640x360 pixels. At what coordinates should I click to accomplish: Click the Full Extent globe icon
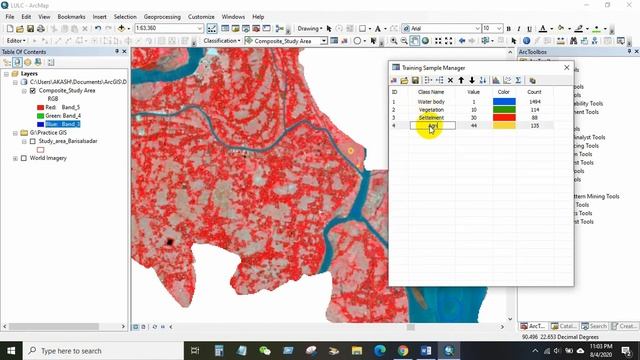pyautogui.click(x=425, y=41)
